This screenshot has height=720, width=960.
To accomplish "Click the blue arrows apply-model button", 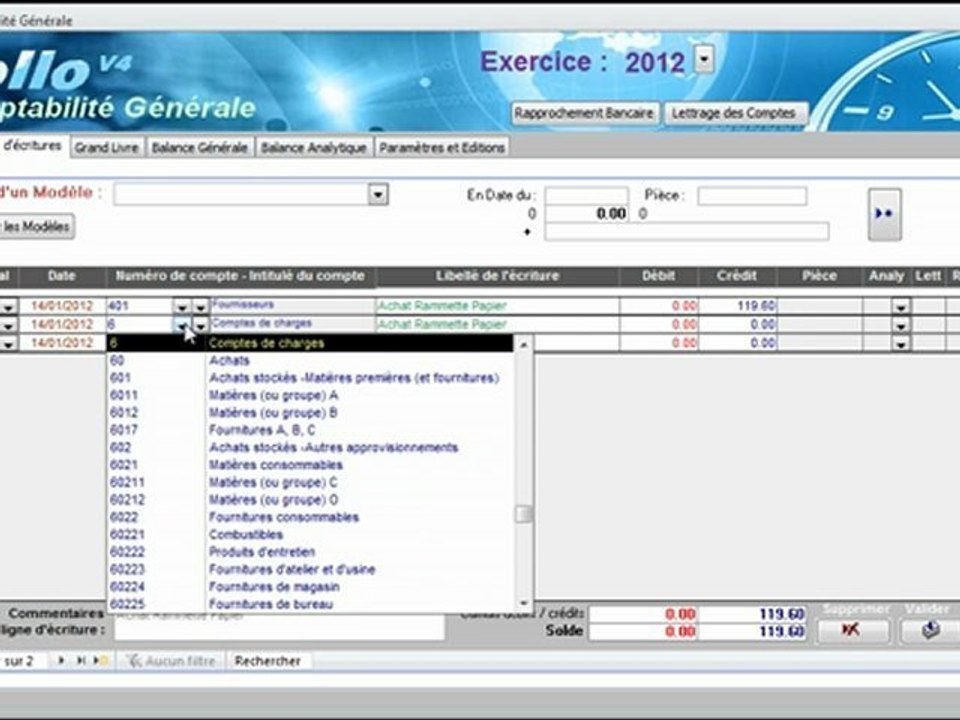I will (884, 214).
